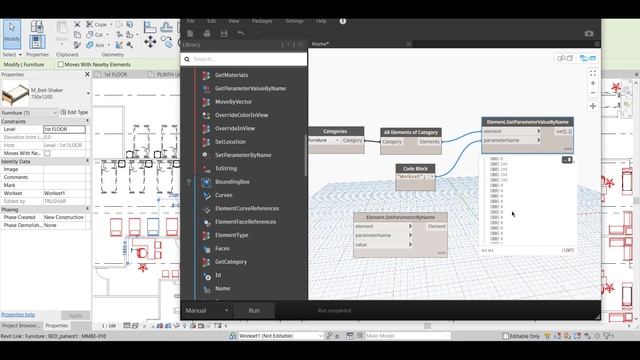Click Zoom to fit icon in Dynamo

[593, 73]
